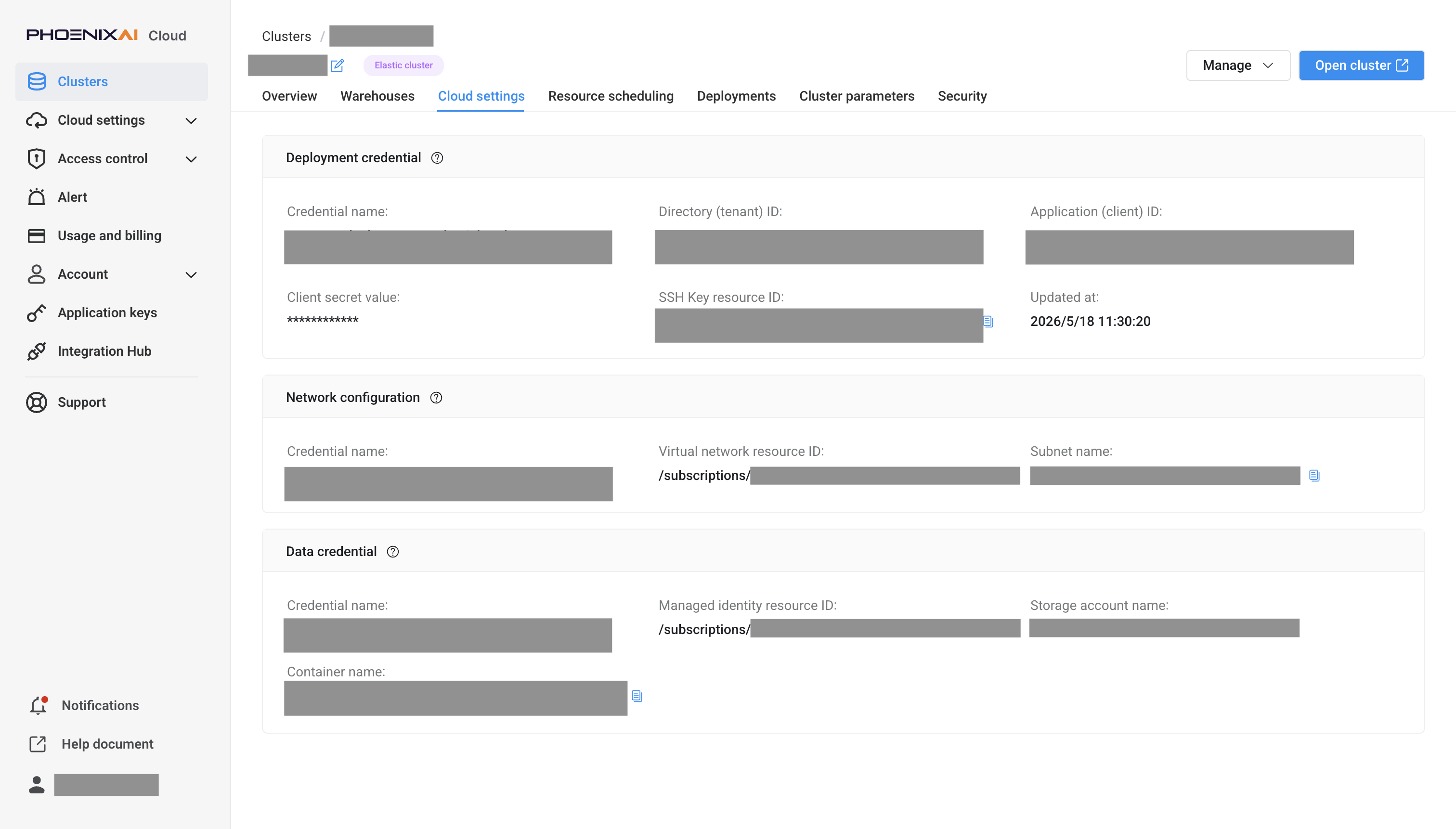
Task: Copy the Container name value
Action: click(637, 696)
